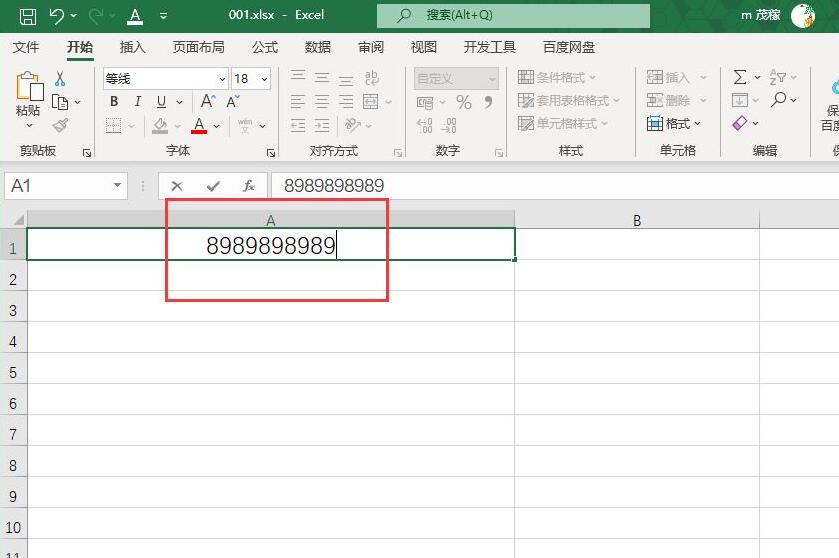Copy the selection
The width and height of the screenshot is (839, 558).
pos(60,102)
